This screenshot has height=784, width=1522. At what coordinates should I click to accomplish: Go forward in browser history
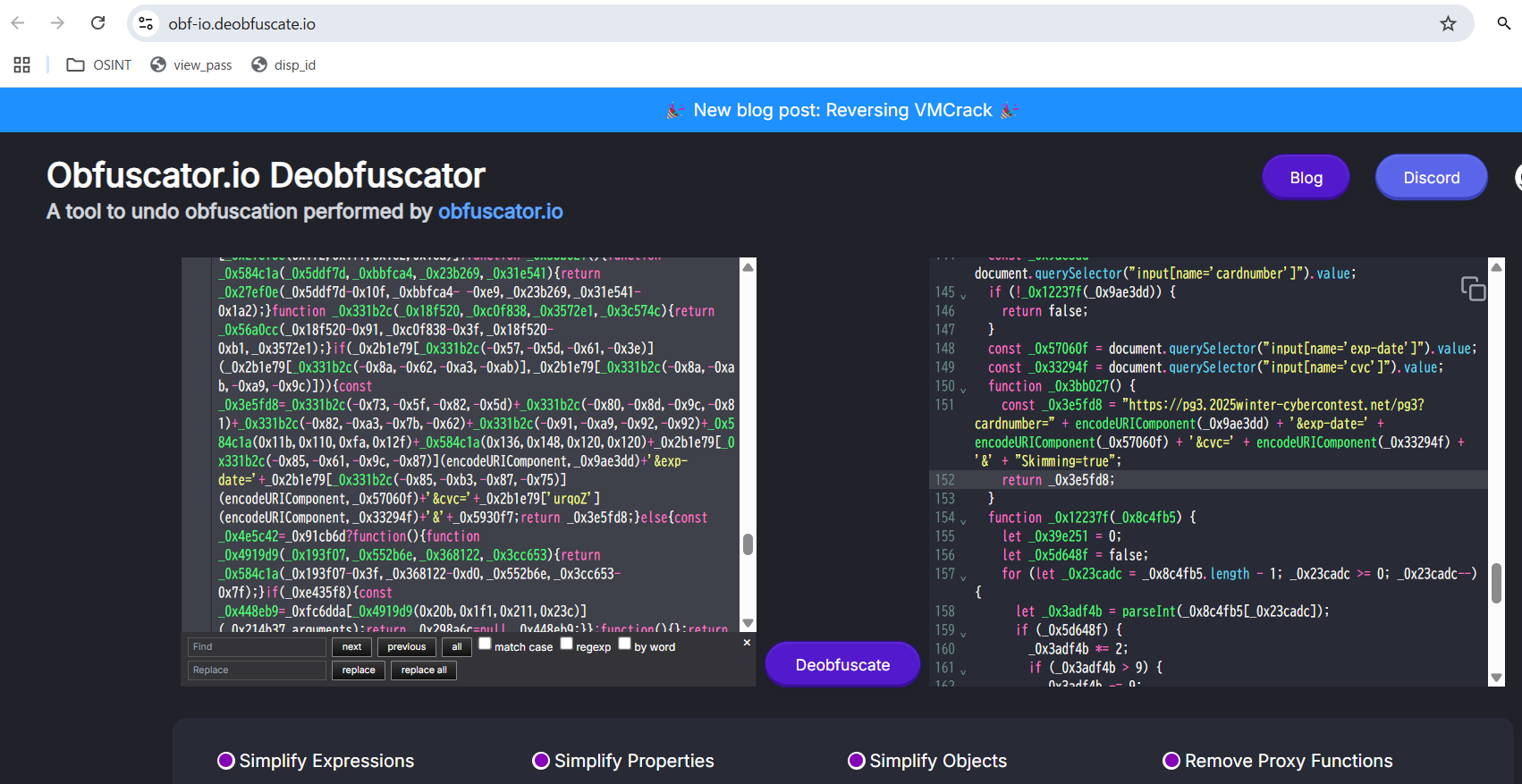coord(57,23)
